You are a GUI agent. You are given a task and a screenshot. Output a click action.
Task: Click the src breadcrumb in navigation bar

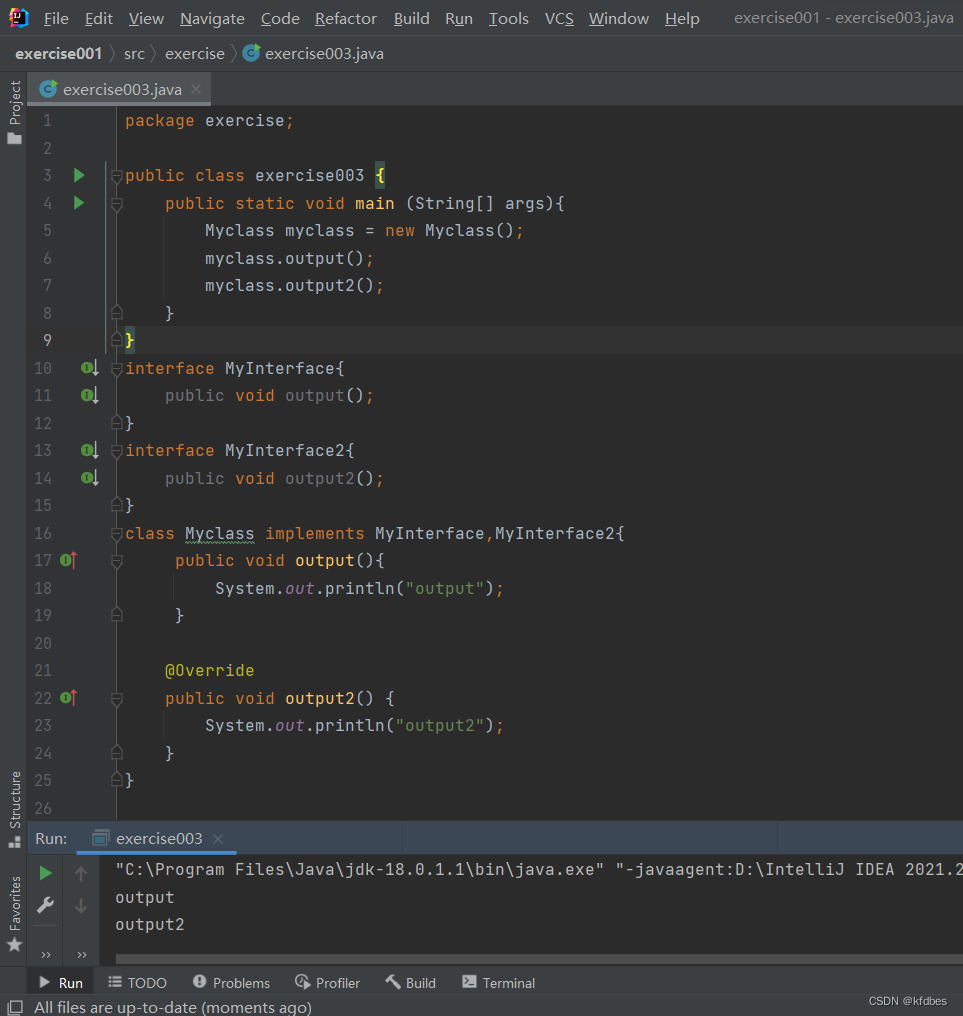tap(134, 53)
